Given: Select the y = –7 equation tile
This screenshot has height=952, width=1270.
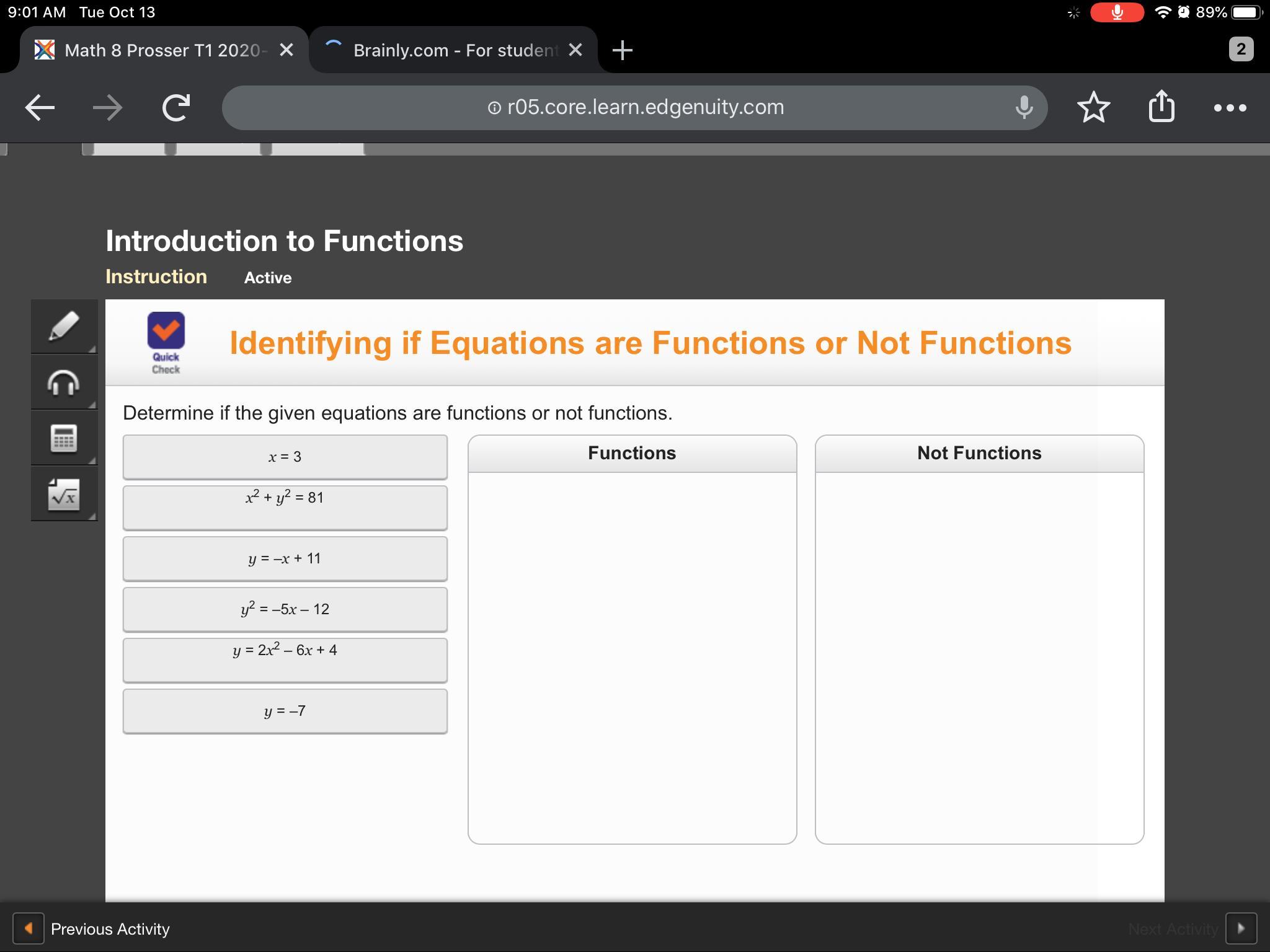Looking at the screenshot, I should tap(285, 711).
